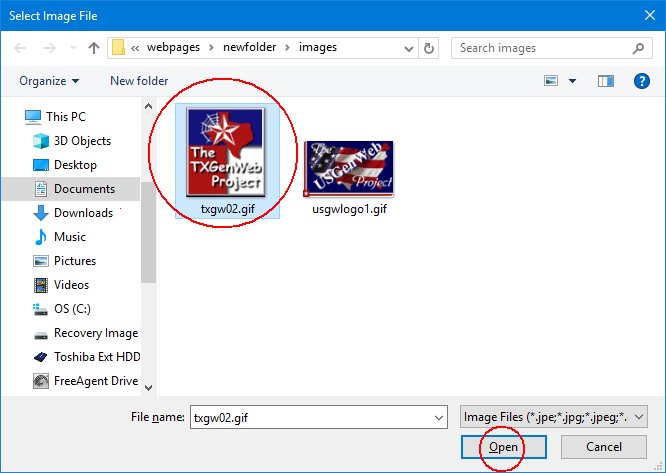
Task: Open recent locations dropdown arrow
Action: (73, 48)
